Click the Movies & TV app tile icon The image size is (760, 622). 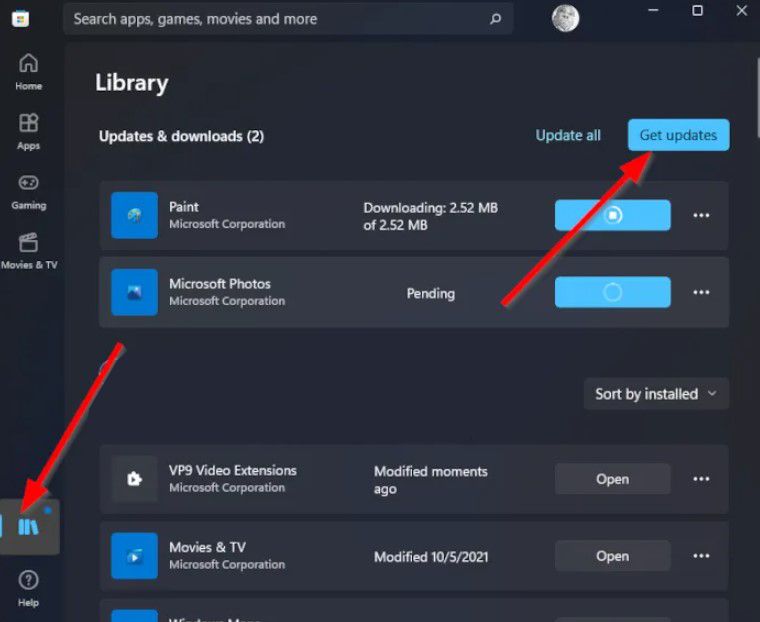(134, 556)
